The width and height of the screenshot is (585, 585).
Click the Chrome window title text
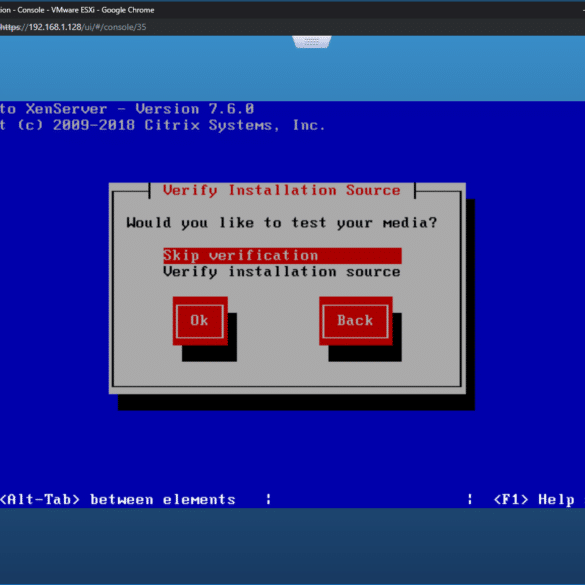[77, 10]
